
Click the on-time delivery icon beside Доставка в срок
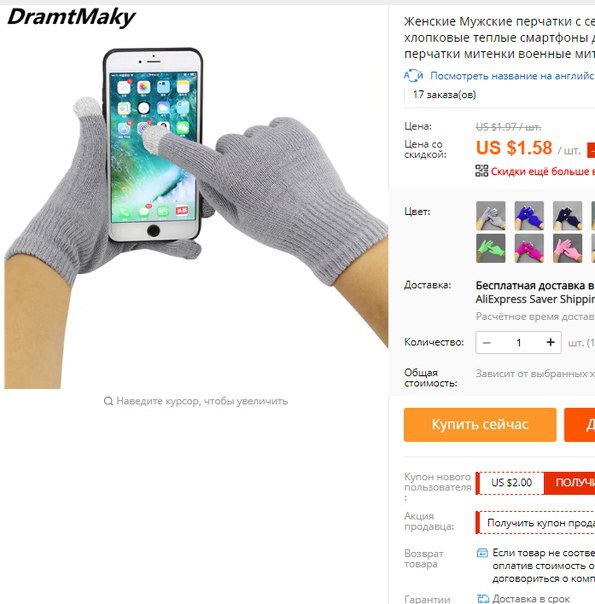click(x=483, y=599)
